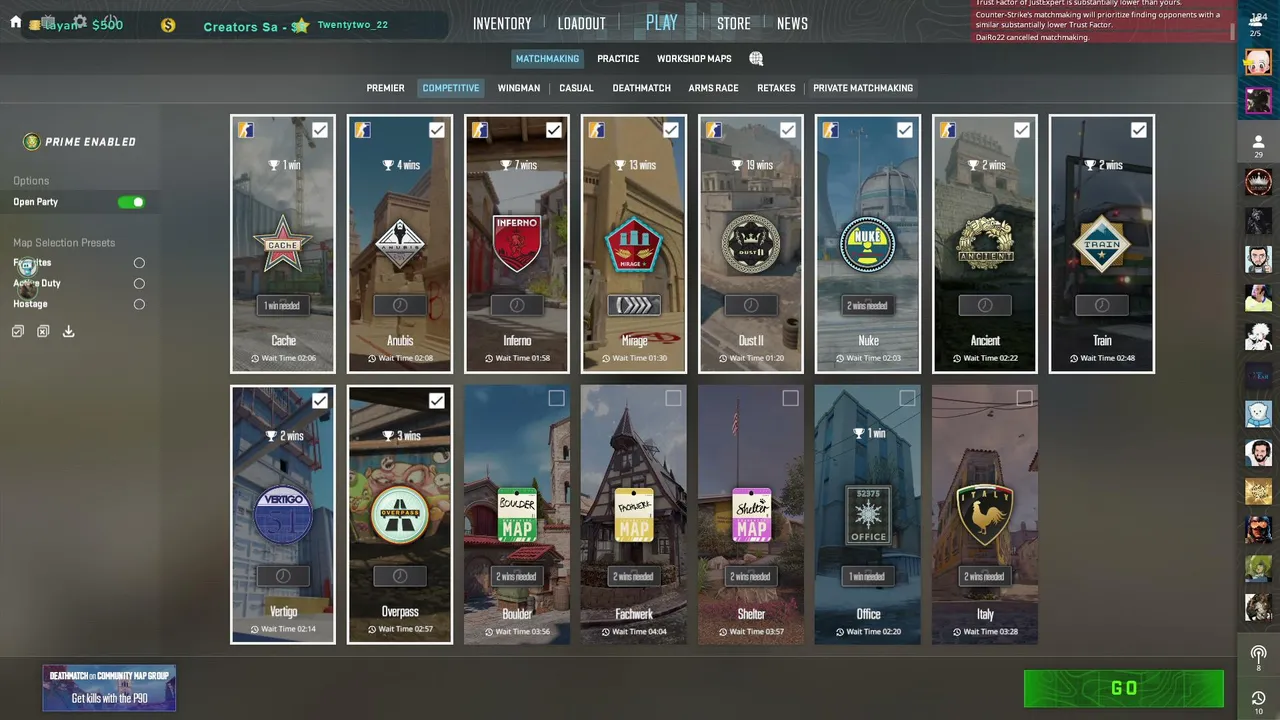Select the Favorites map preset radio button
The height and width of the screenshot is (720, 1280).
click(139, 263)
